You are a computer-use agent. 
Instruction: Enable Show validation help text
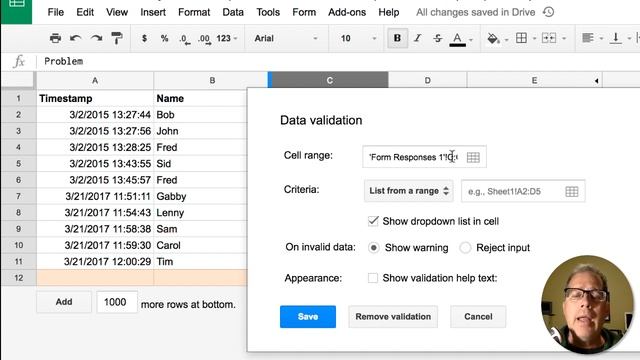pos(373,278)
